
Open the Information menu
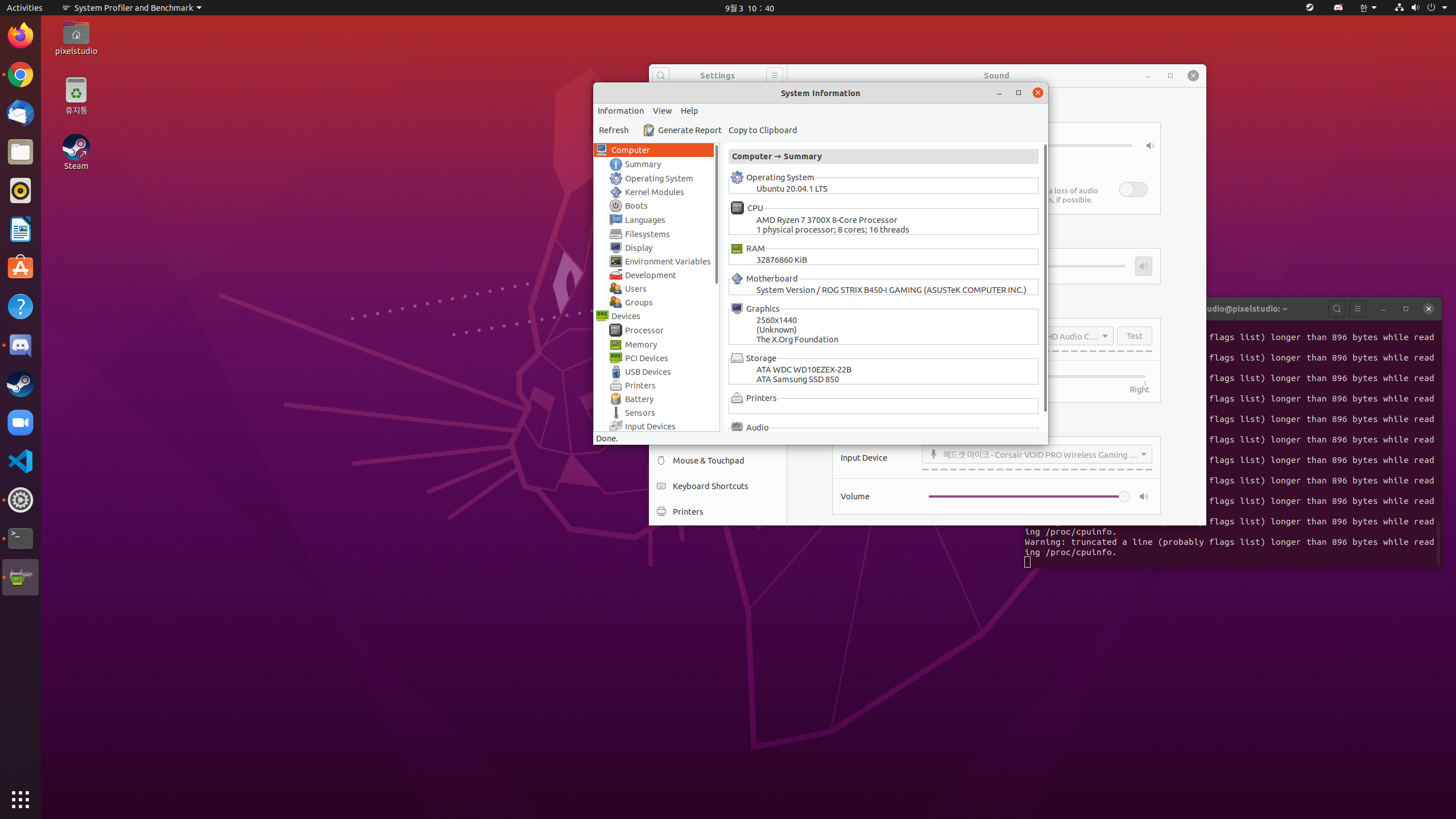(621, 111)
